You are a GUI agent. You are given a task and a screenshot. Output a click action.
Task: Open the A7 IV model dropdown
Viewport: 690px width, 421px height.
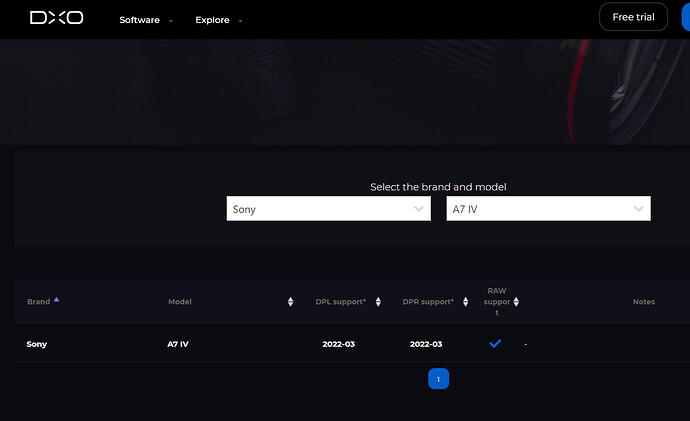(x=548, y=209)
